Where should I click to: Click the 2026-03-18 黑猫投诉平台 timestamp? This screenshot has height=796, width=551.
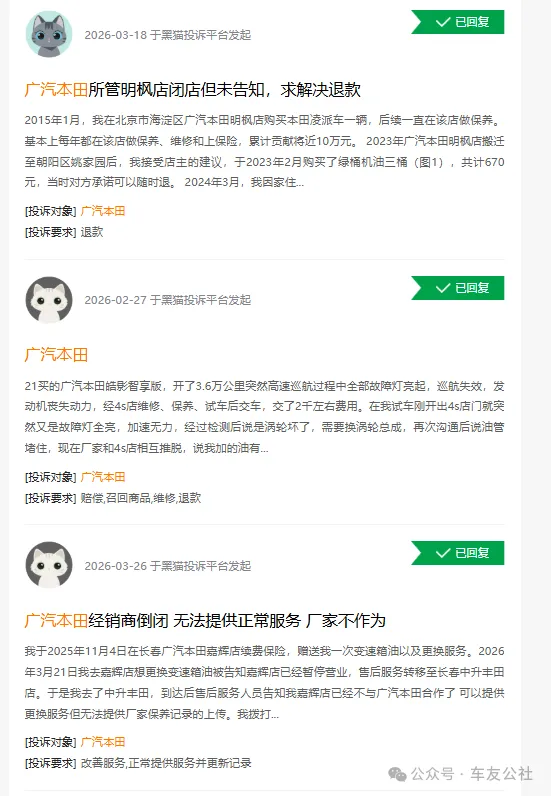click(x=168, y=35)
